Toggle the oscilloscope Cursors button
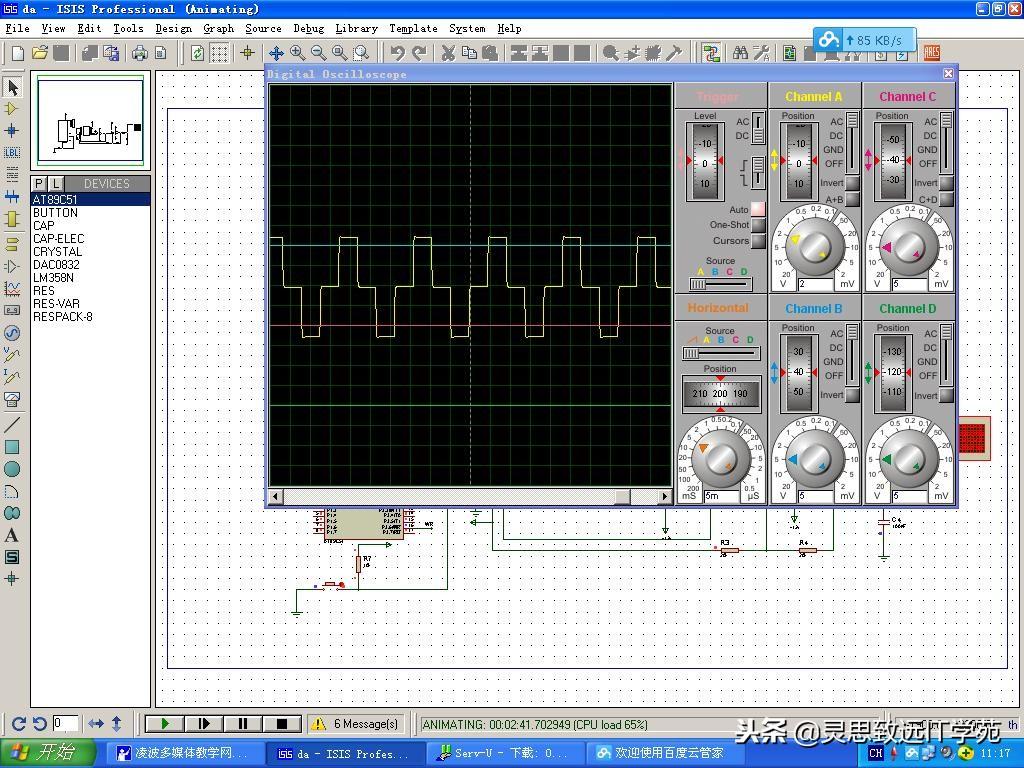Image resolution: width=1024 pixels, height=768 pixels. 758,241
